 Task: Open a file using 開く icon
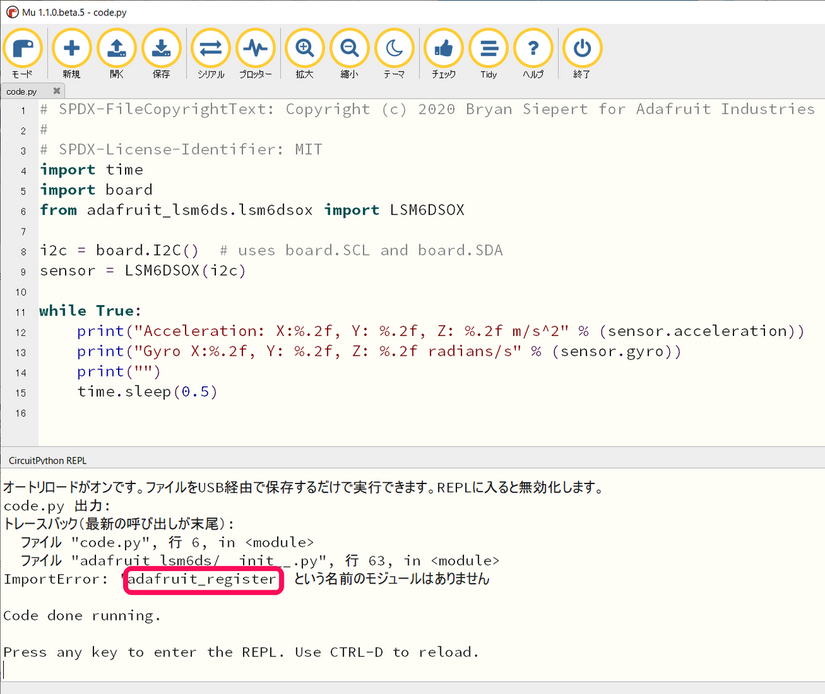[x=117, y=49]
